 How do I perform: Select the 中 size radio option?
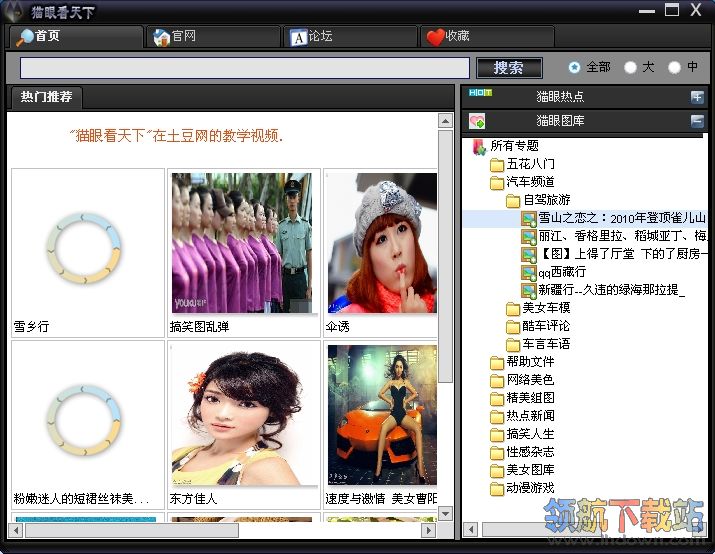pyautogui.click(x=674, y=67)
